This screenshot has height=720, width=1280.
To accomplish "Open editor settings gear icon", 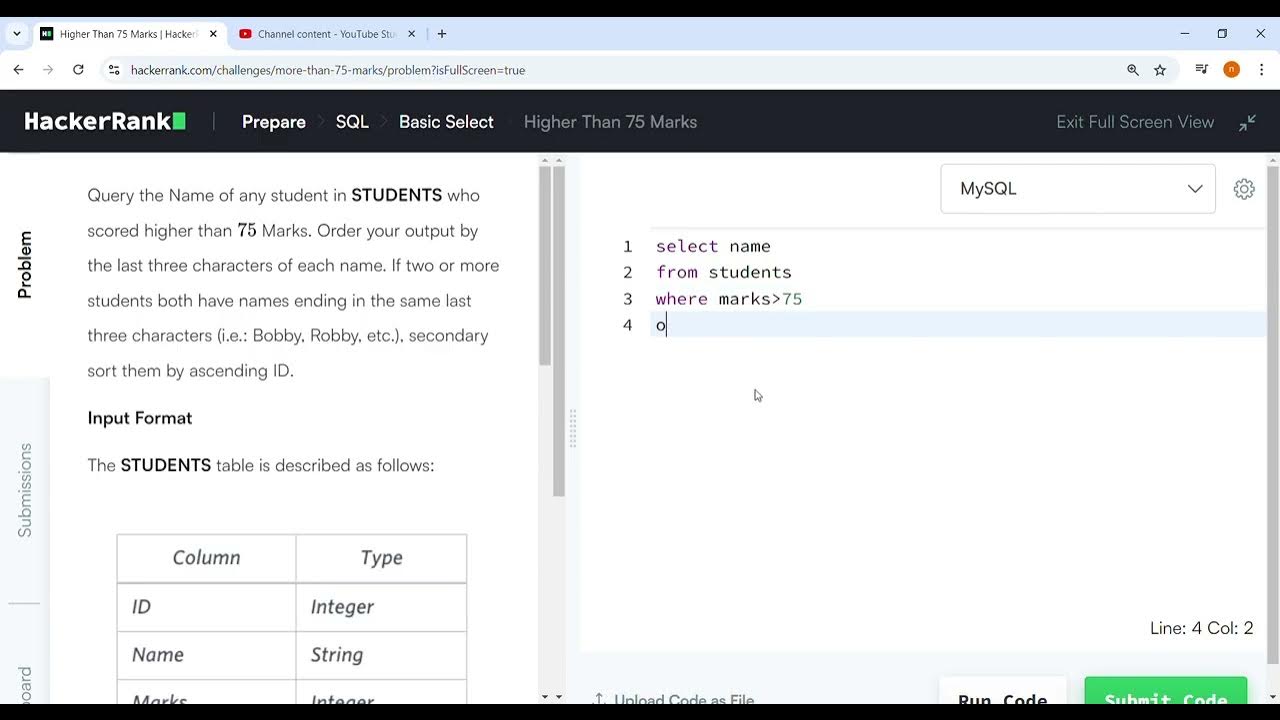I will (x=1244, y=189).
